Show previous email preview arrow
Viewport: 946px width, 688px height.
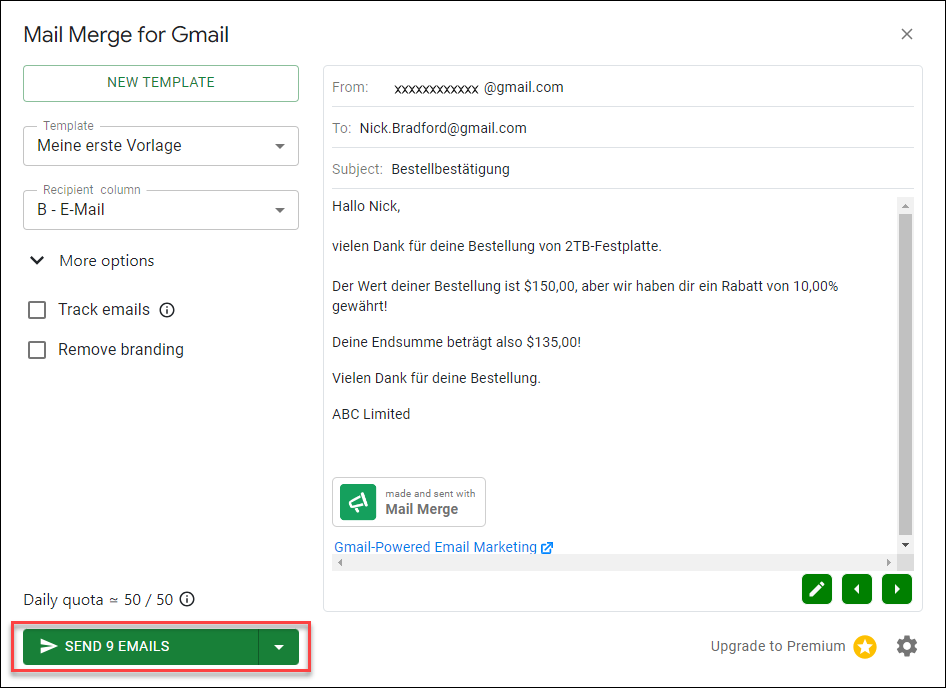point(857,589)
